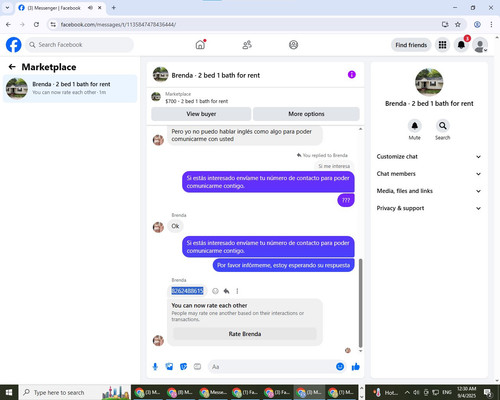This screenshot has width=500, height=400.
Task: Bookmark this page with star icon
Action: 458,24
